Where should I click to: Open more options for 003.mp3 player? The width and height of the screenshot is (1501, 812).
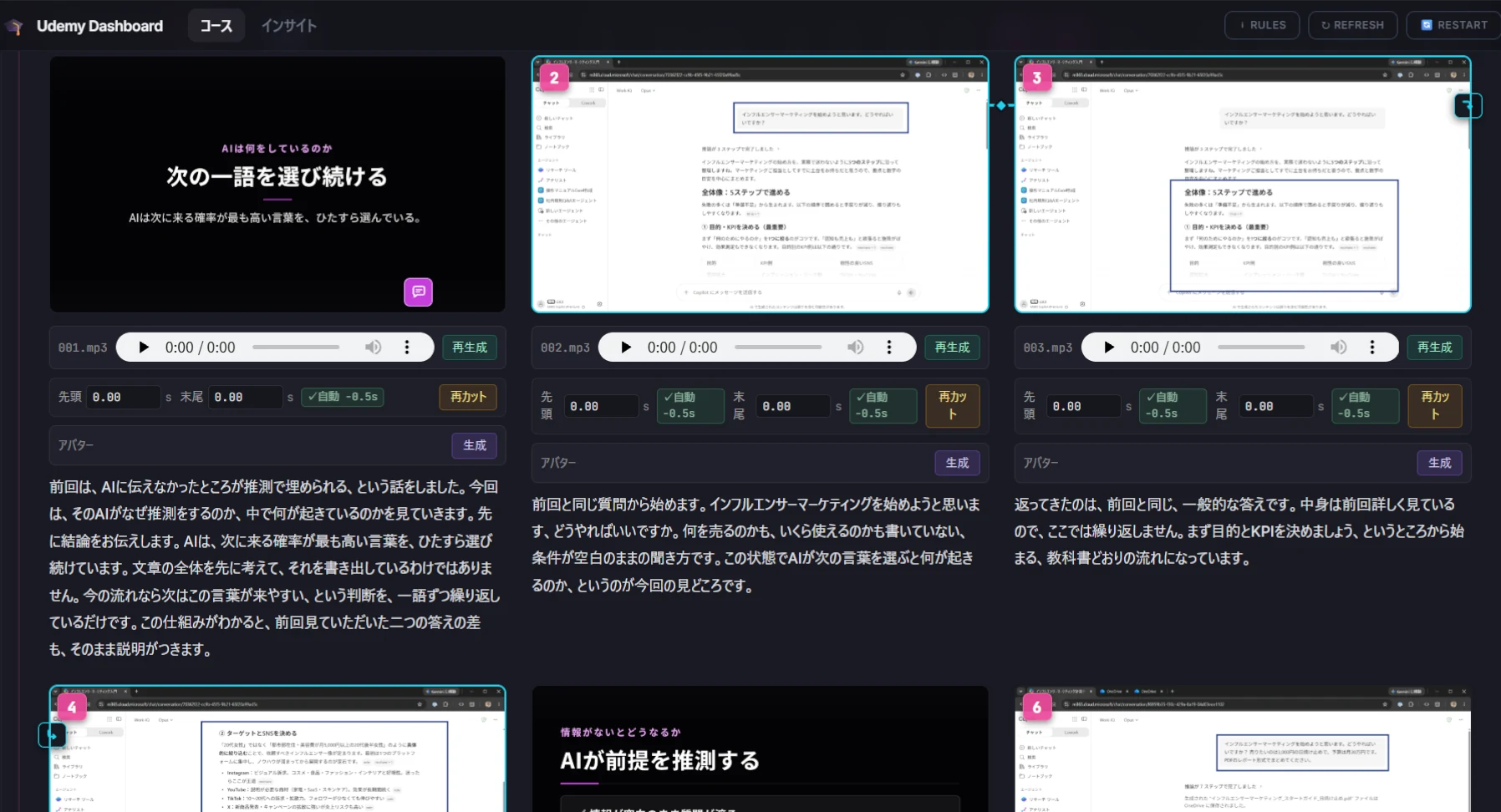[x=1372, y=348]
